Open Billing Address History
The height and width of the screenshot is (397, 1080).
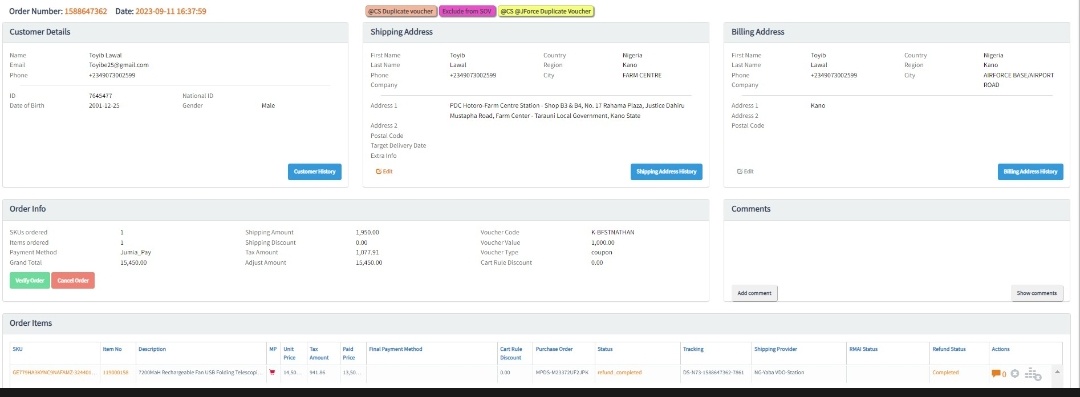1030,172
